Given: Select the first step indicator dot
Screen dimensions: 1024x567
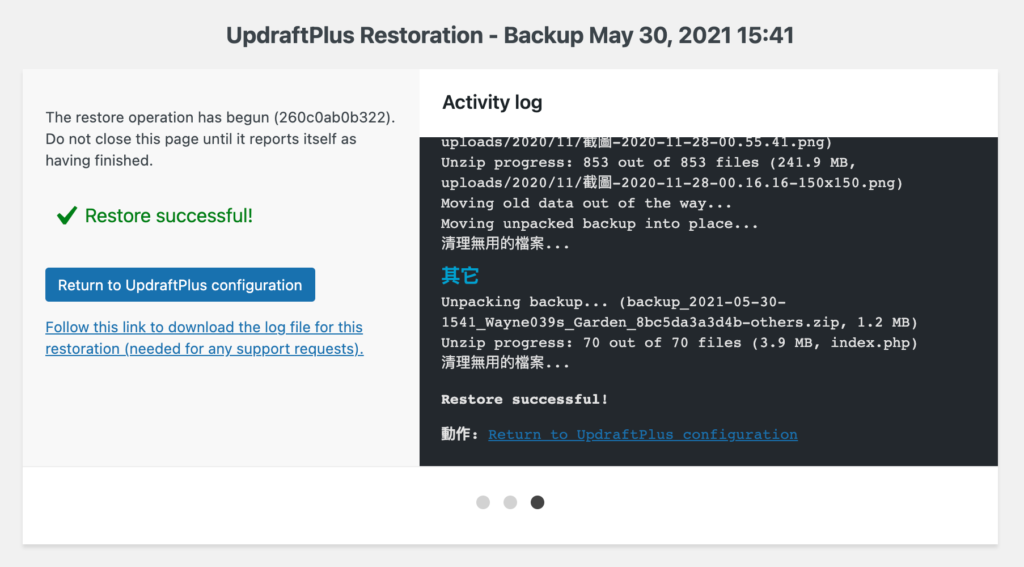Looking at the screenshot, I should [483, 502].
